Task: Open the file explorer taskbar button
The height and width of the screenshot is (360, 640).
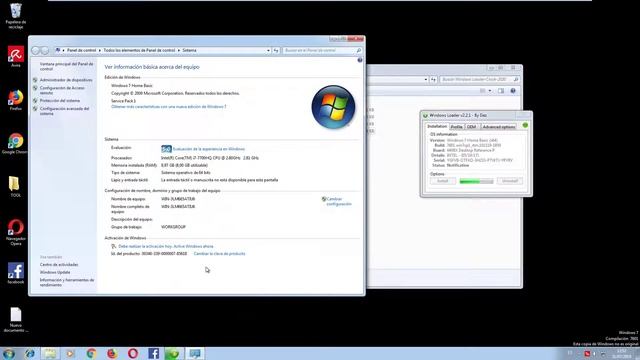Action: (50, 353)
